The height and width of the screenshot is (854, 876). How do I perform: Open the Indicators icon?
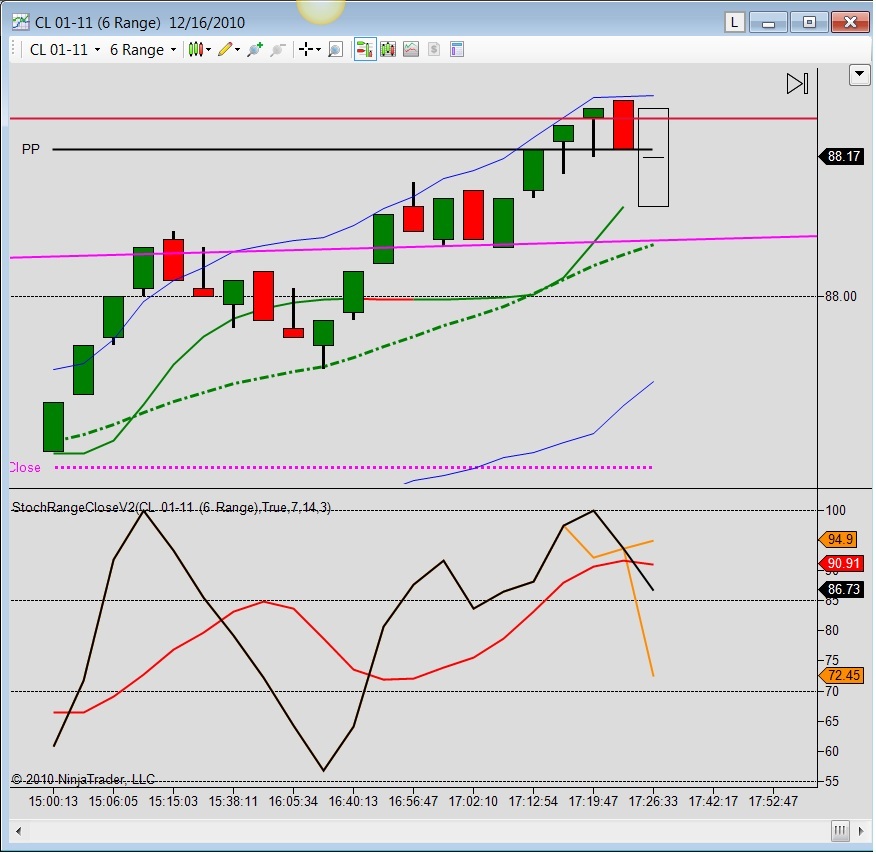pos(411,50)
